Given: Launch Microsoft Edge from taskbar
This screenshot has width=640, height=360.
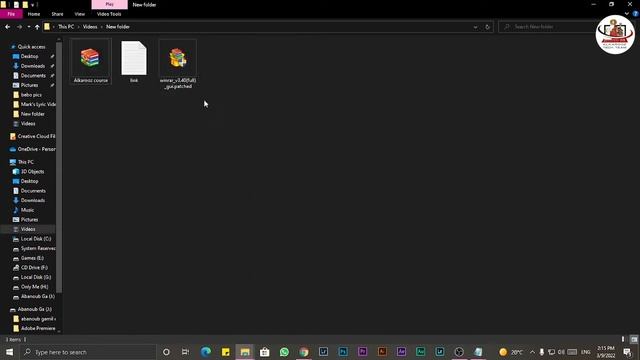Looking at the screenshot, I should coord(206,352).
